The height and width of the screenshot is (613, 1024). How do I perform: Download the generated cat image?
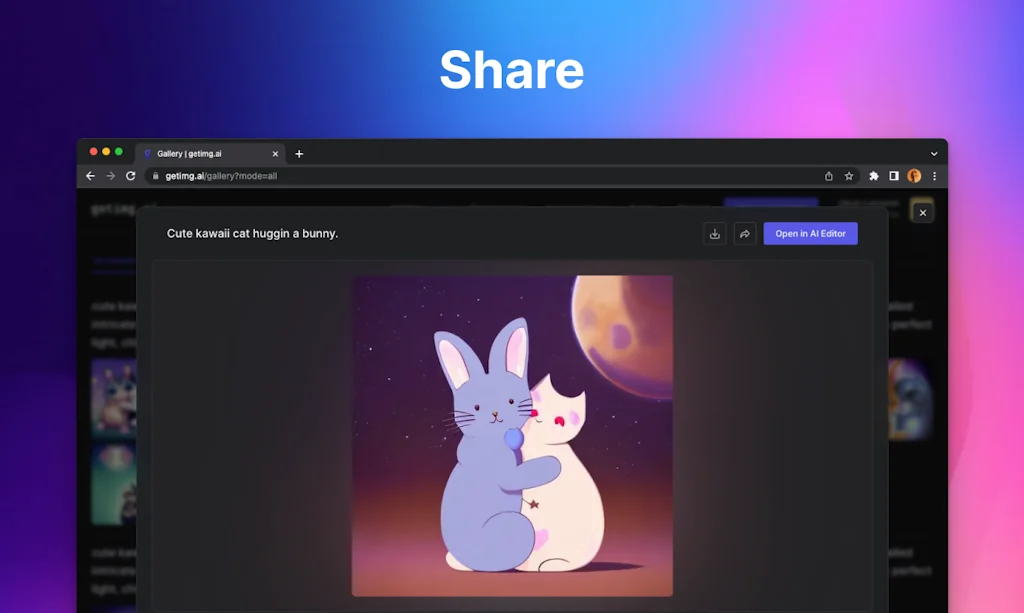[x=714, y=233]
